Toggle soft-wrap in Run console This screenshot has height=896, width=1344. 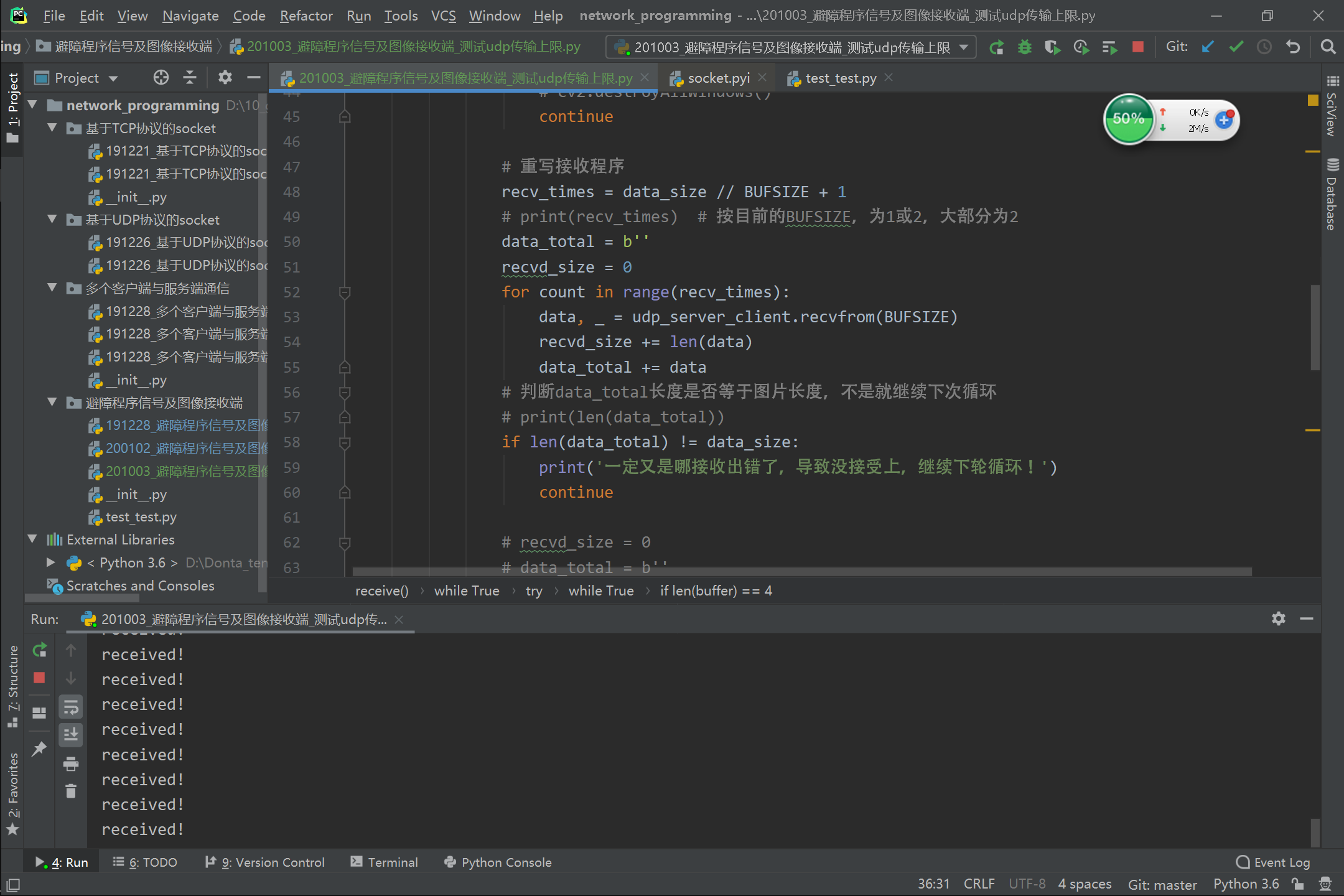71,707
